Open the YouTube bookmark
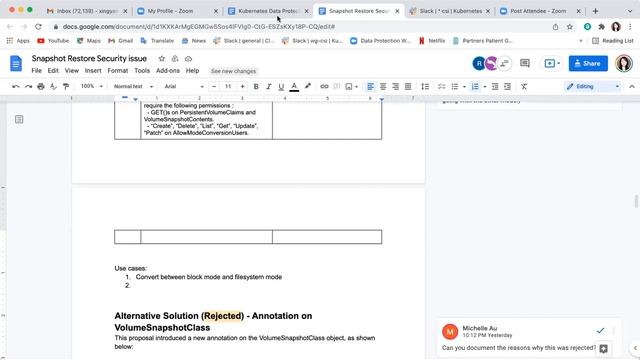This screenshot has width=640, height=360. coord(53,41)
